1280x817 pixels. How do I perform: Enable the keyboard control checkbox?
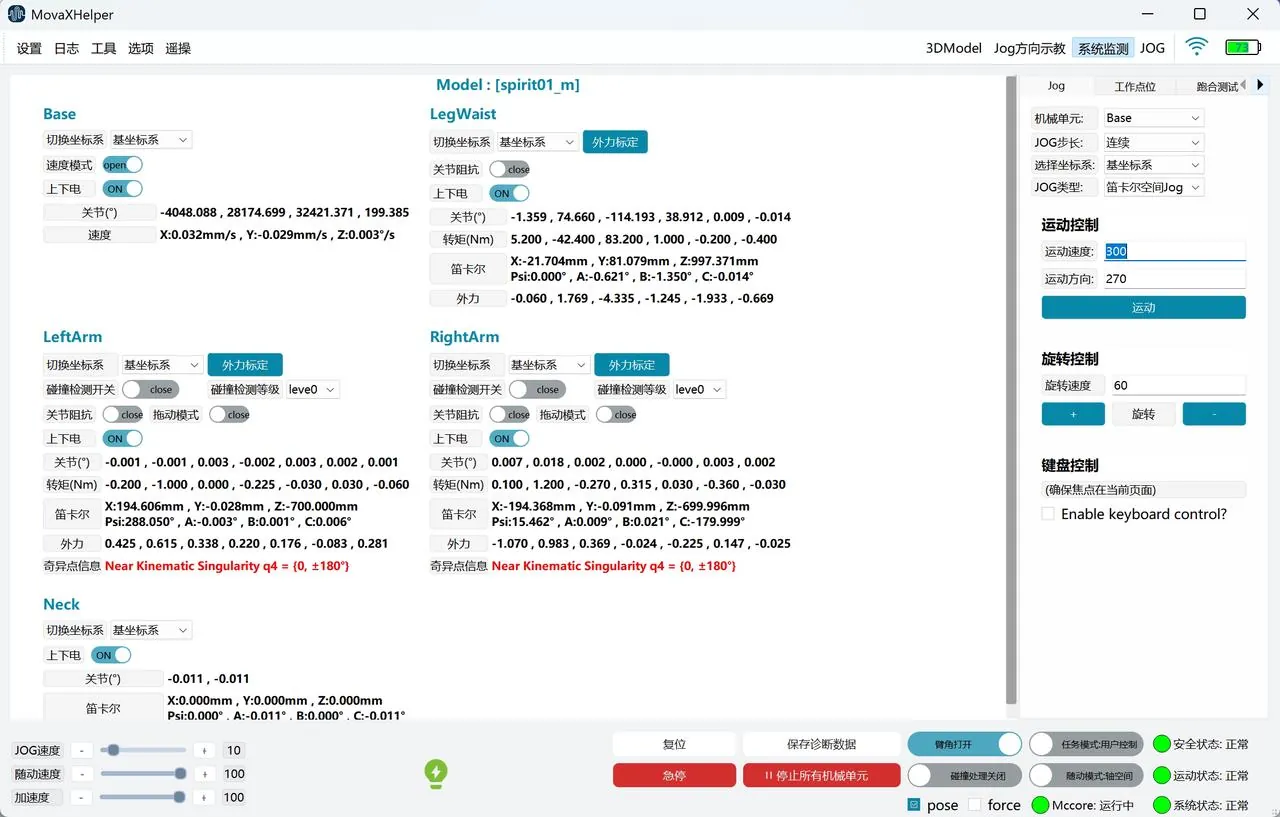coord(1048,514)
